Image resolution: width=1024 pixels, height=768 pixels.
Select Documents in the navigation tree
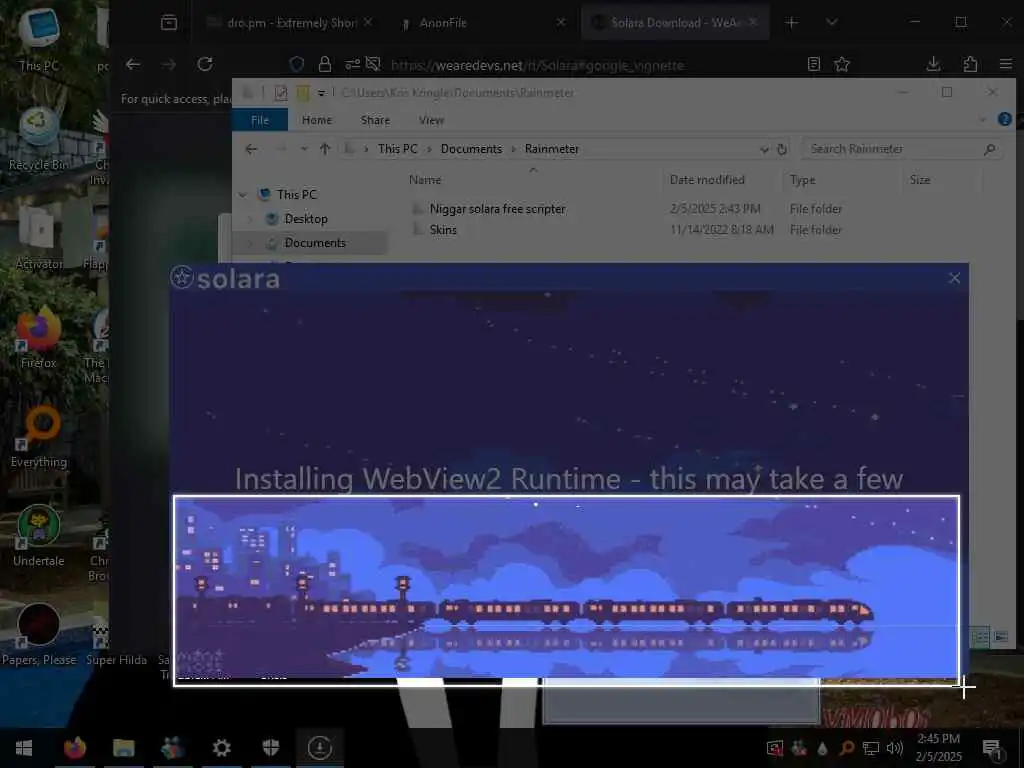pyautogui.click(x=315, y=243)
